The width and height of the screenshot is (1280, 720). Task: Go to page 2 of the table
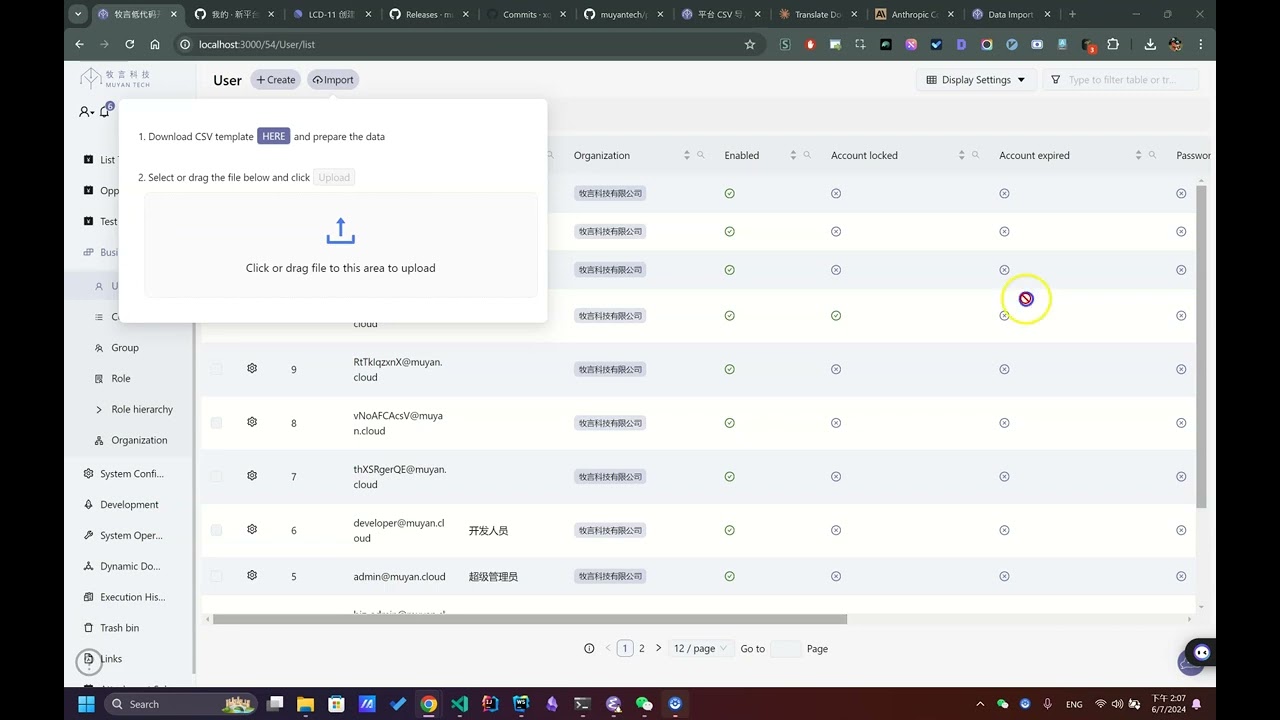(x=642, y=648)
